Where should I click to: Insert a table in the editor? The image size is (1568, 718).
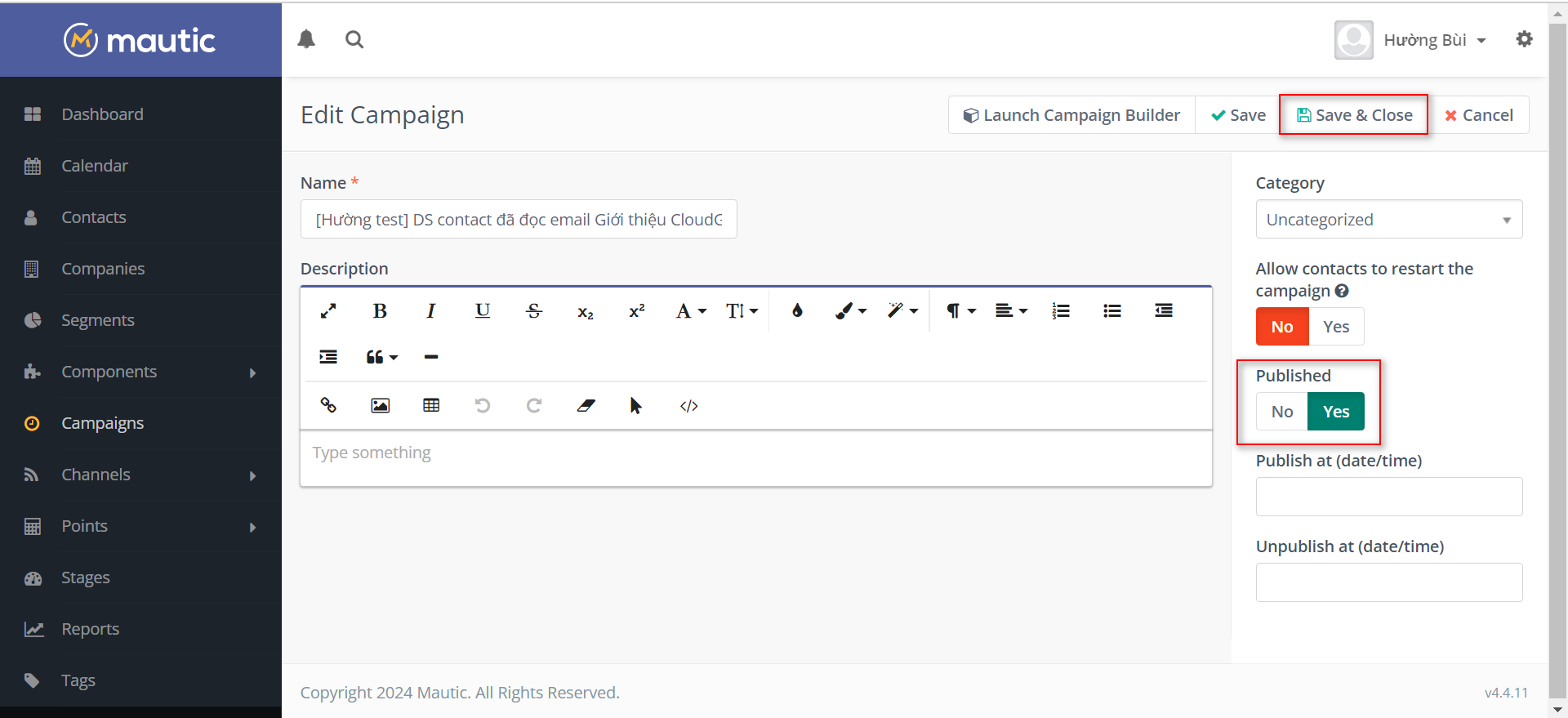(x=431, y=405)
